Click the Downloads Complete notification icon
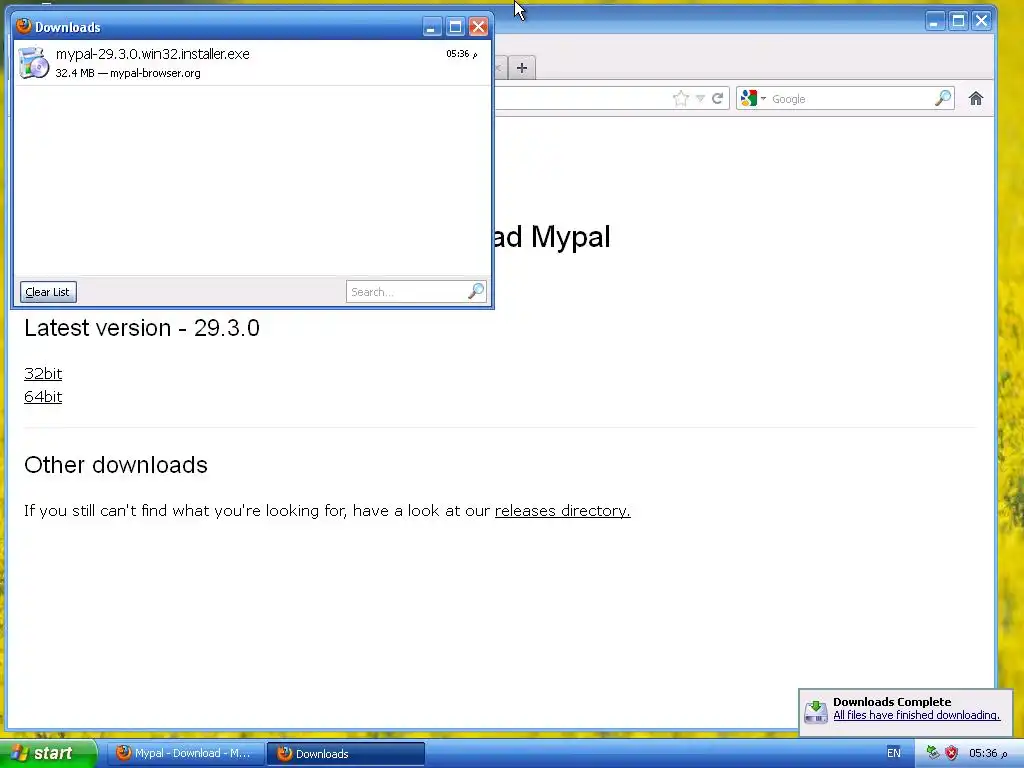 click(x=816, y=711)
